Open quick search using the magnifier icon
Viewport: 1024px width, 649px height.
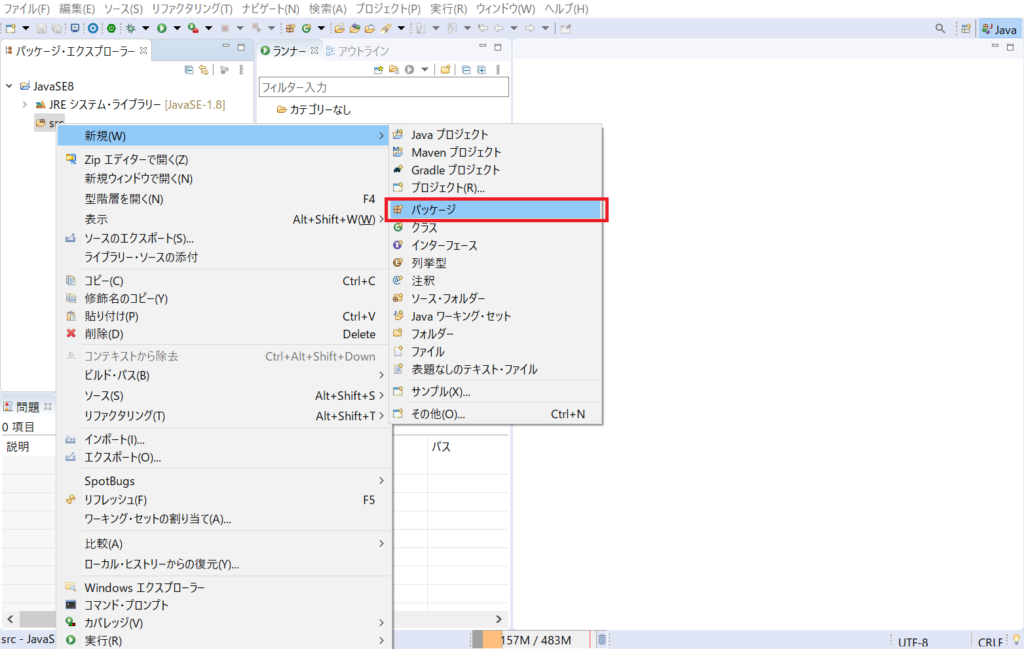click(x=941, y=29)
